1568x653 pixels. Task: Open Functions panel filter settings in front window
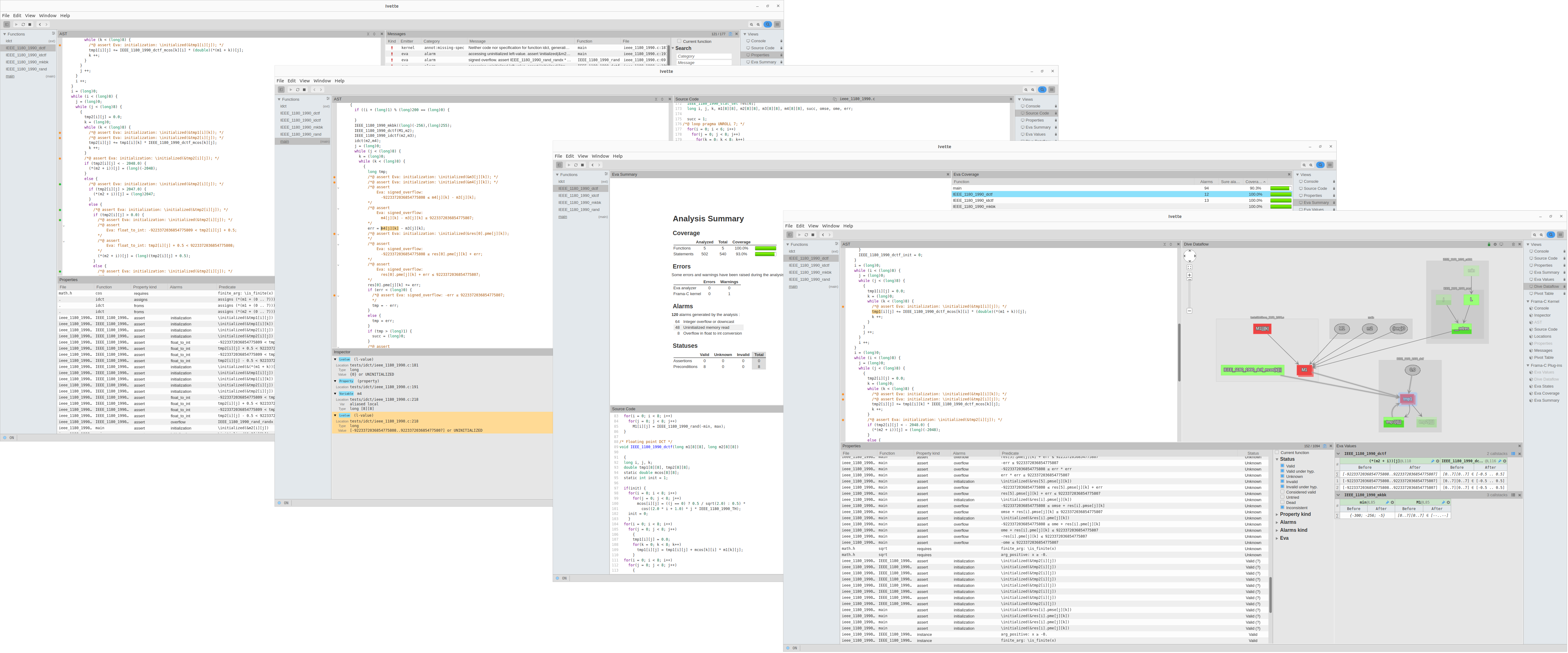(x=837, y=244)
